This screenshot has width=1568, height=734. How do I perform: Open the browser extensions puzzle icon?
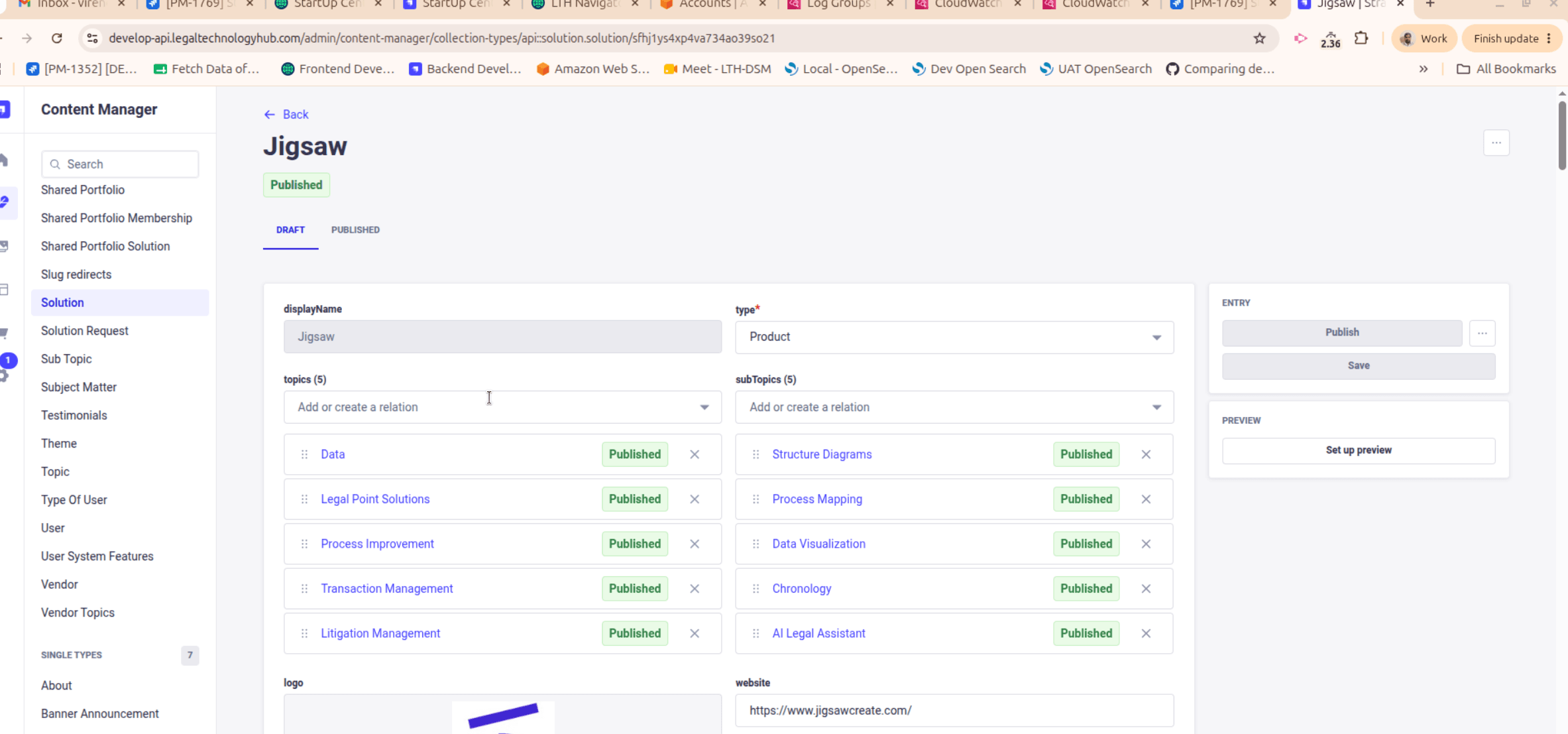(1361, 38)
